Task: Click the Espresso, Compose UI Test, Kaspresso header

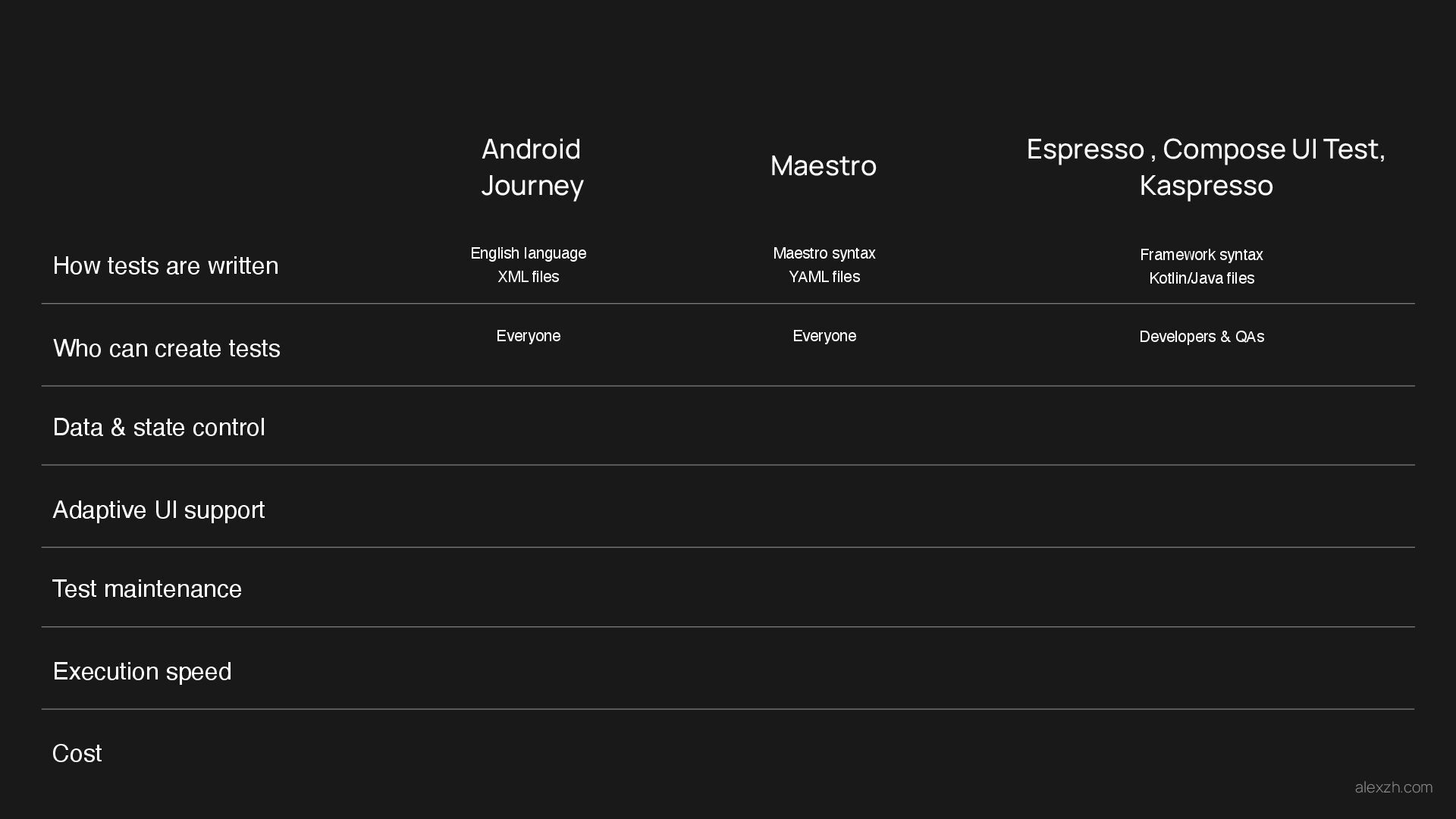Action: click(1206, 167)
